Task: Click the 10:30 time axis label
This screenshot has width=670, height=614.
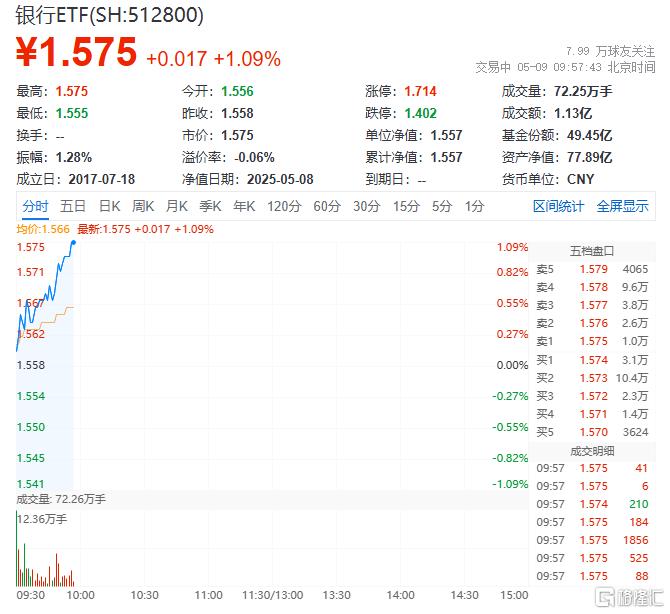Action: point(144,595)
